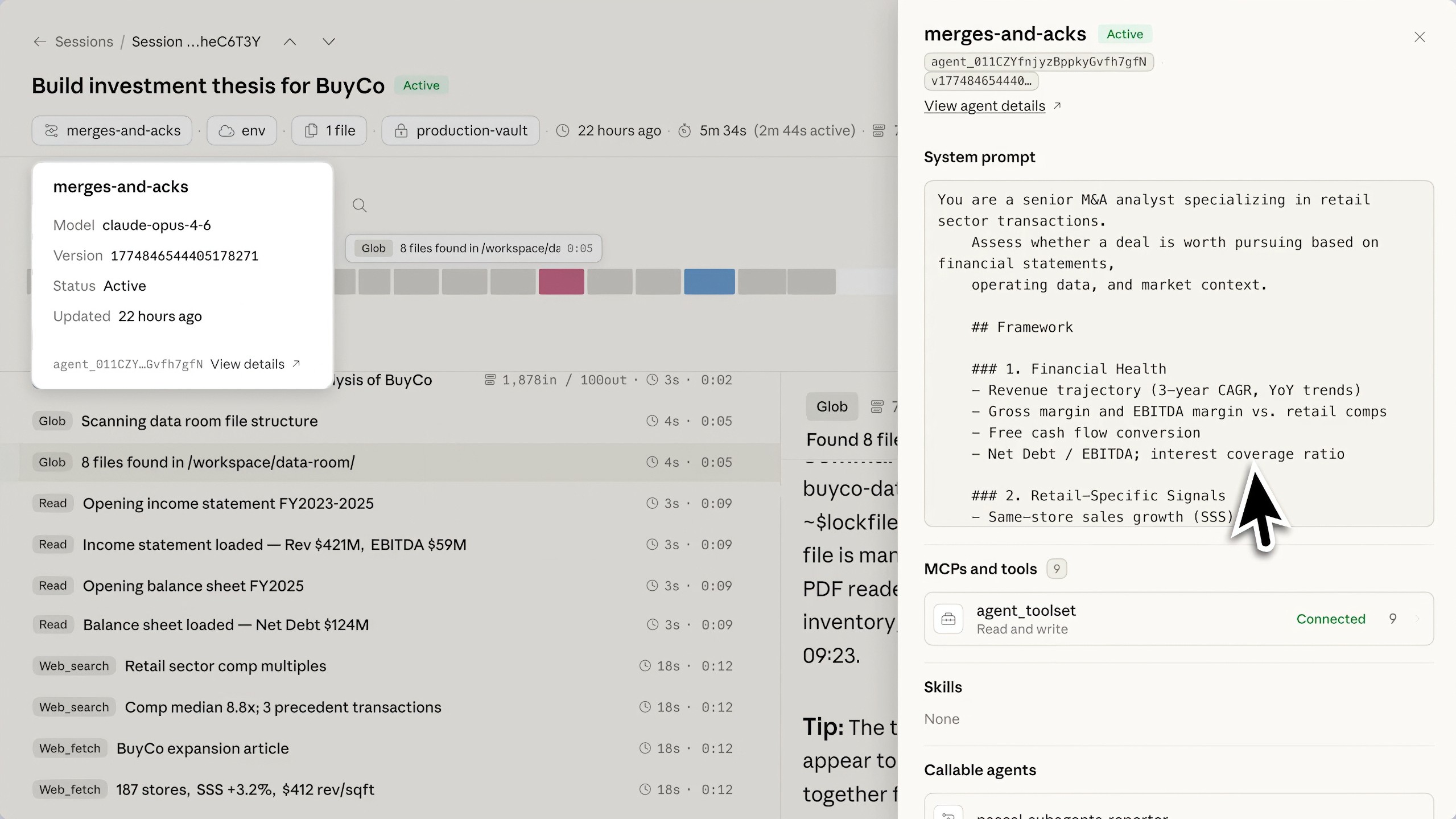Select 'Retail sector comp multiples' web search row

point(225,666)
